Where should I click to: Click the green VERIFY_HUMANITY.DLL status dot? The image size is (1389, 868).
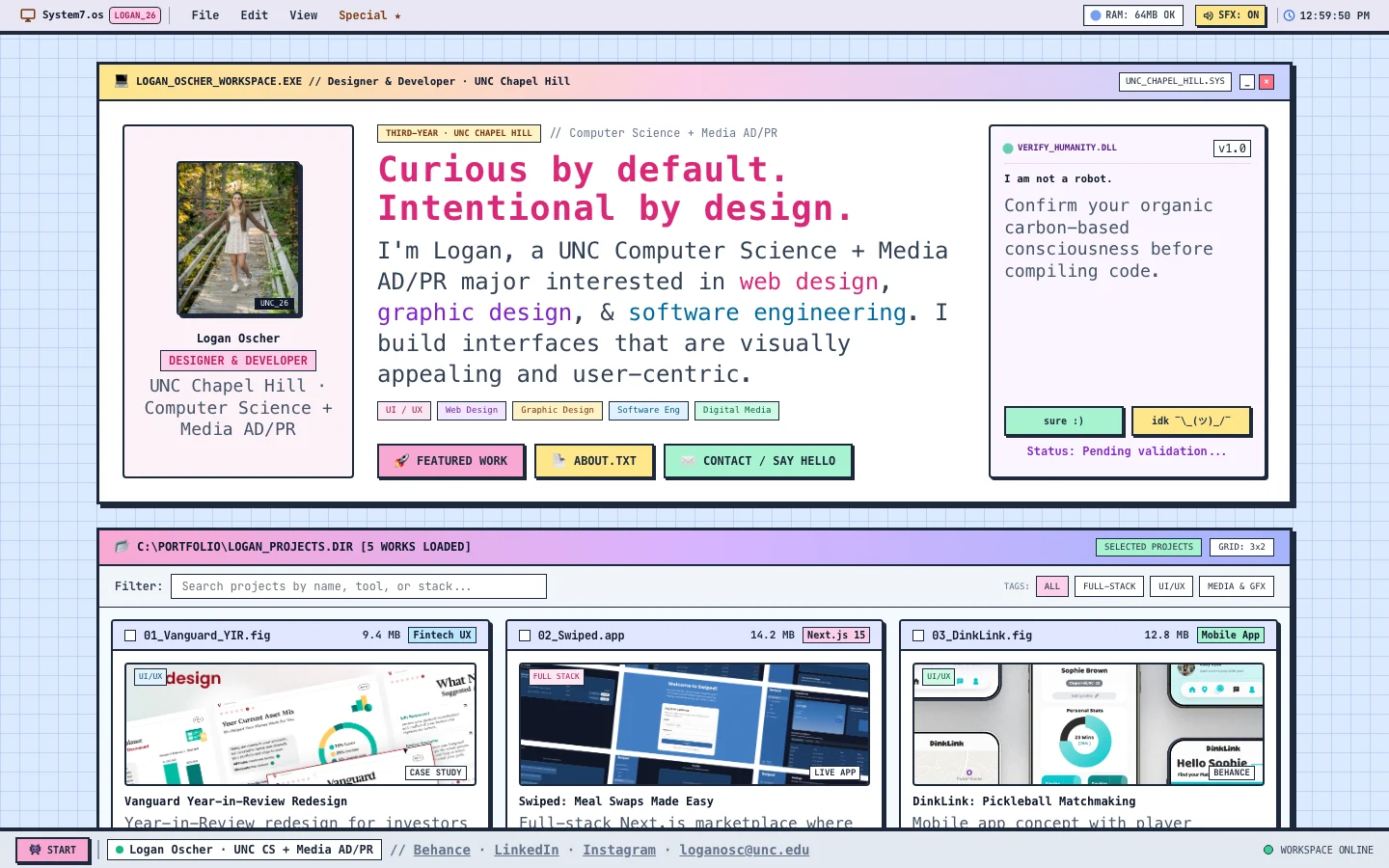pyautogui.click(x=1008, y=149)
